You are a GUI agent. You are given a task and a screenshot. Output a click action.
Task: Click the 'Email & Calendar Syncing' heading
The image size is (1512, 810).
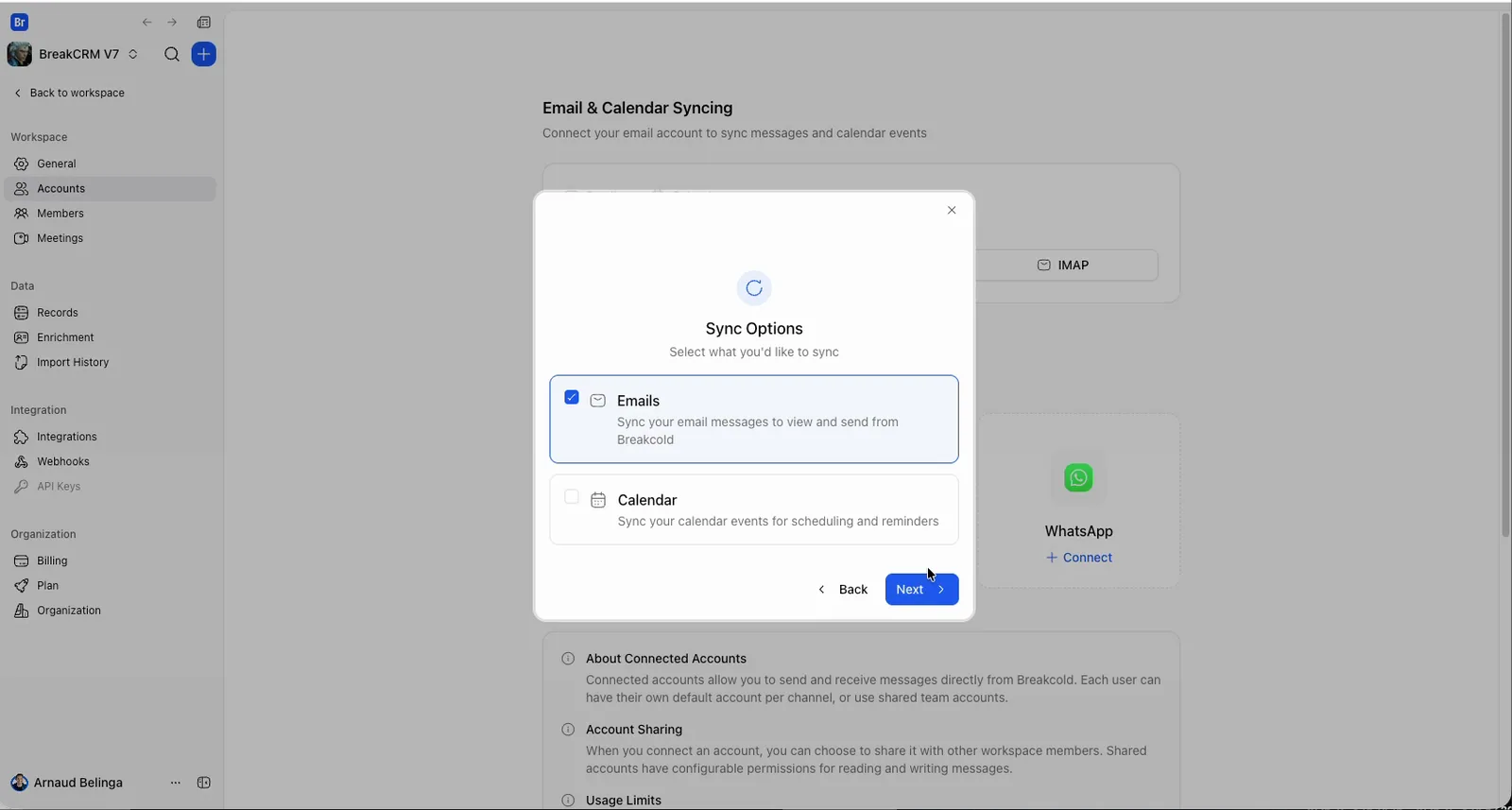(638, 108)
